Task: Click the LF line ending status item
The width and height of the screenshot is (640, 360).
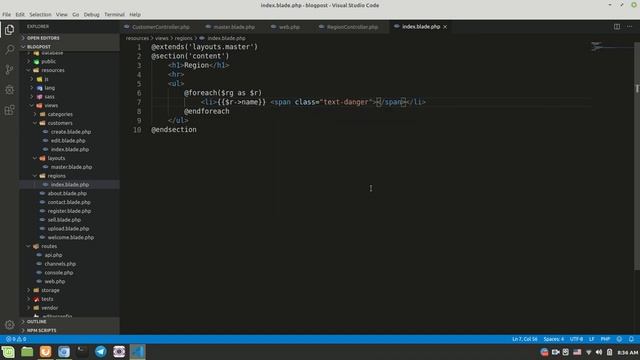Action: [591, 339]
